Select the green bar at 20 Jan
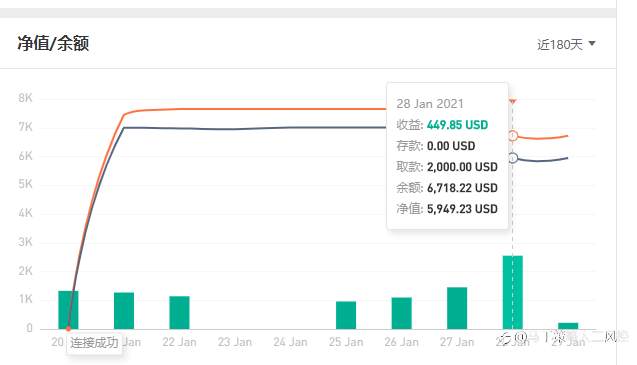Image resolution: width=637 pixels, height=365 pixels. tap(68, 310)
